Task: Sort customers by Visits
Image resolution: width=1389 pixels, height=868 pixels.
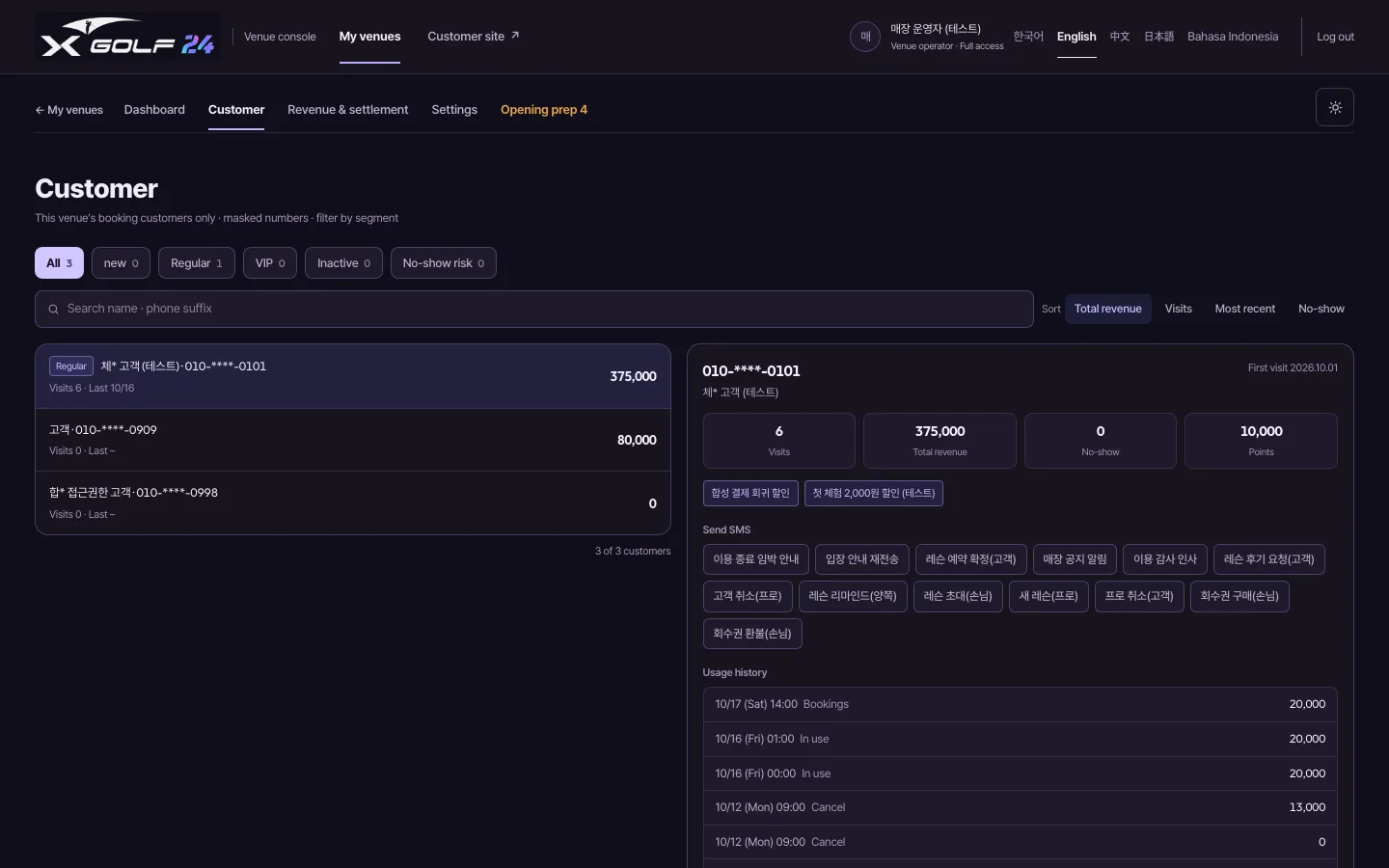Action: click(x=1178, y=309)
